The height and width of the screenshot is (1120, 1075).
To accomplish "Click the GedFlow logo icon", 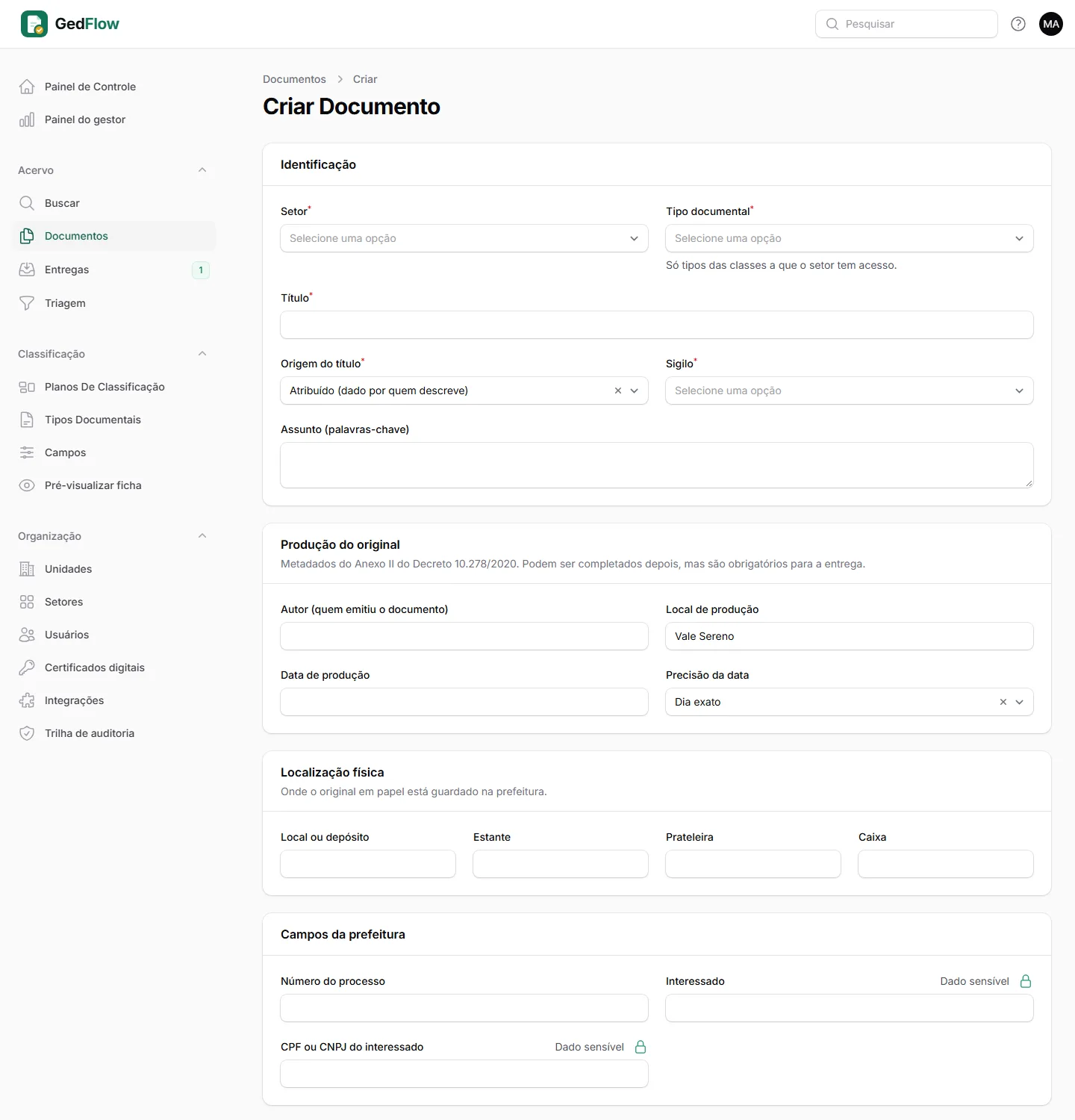I will 34,24.
